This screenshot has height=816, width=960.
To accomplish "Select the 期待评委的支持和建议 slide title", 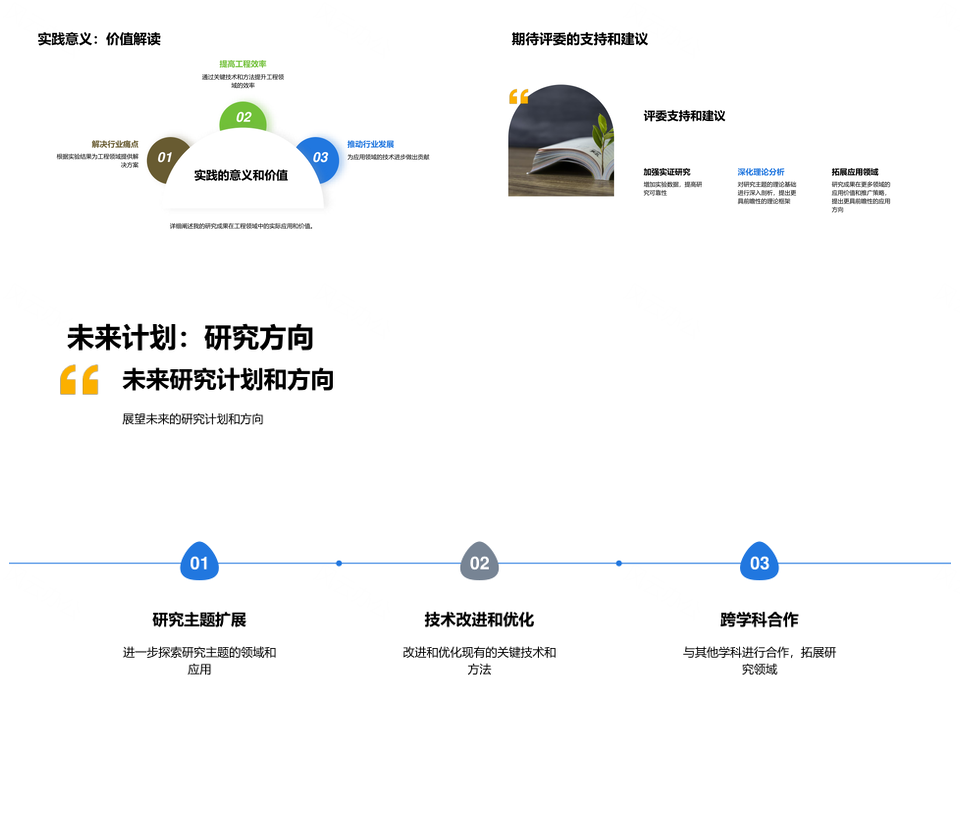I will 580,39.
